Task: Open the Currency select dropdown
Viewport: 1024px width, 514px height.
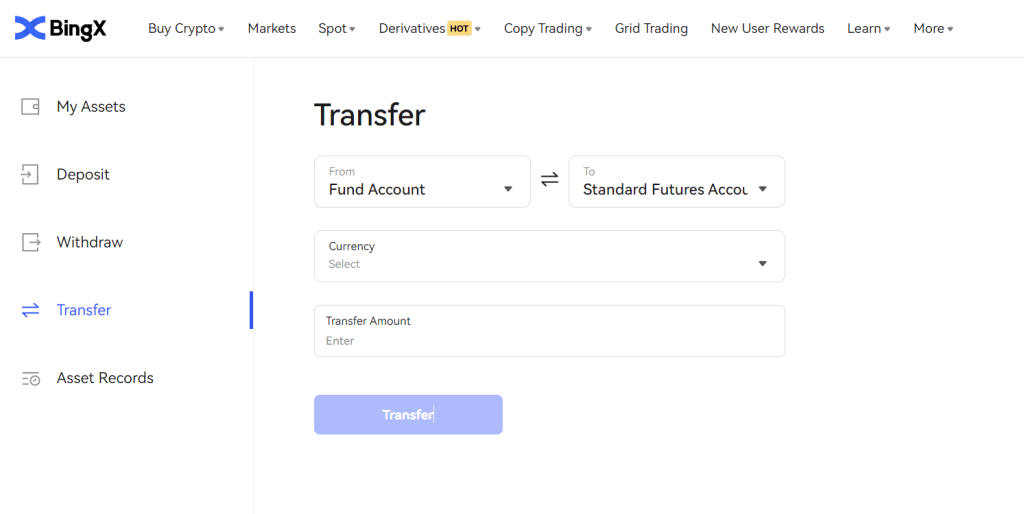Action: click(762, 264)
